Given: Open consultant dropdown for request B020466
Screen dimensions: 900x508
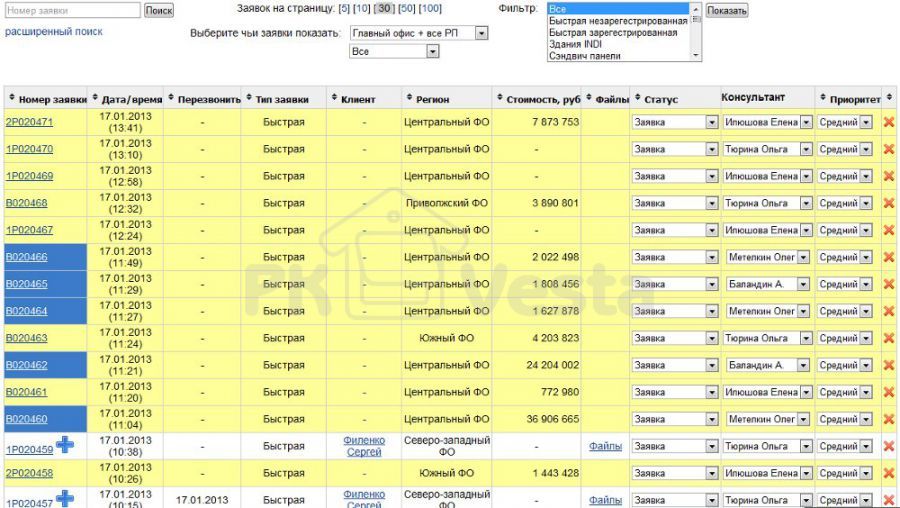Looking at the screenshot, I should coord(804,257).
